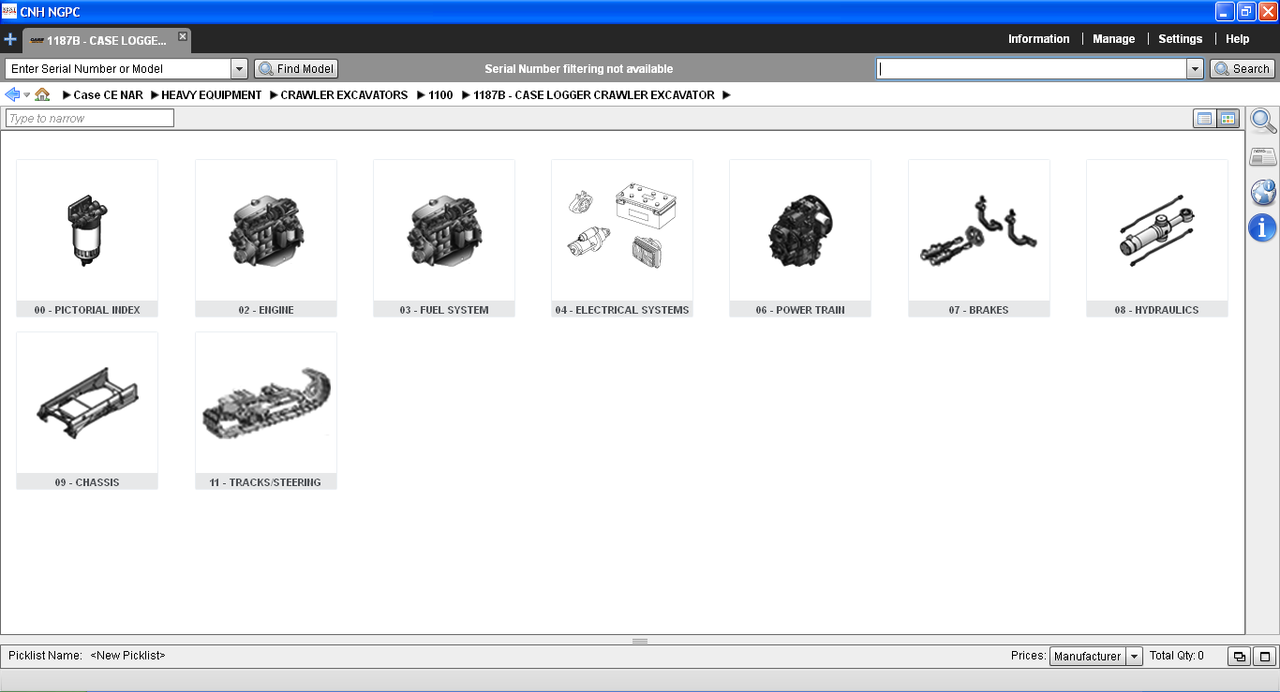This screenshot has width=1280, height=692.
Task: Select the 1187B - CASE LOGGE... tab
Action: pyautogui.click(x=106, y=41)
